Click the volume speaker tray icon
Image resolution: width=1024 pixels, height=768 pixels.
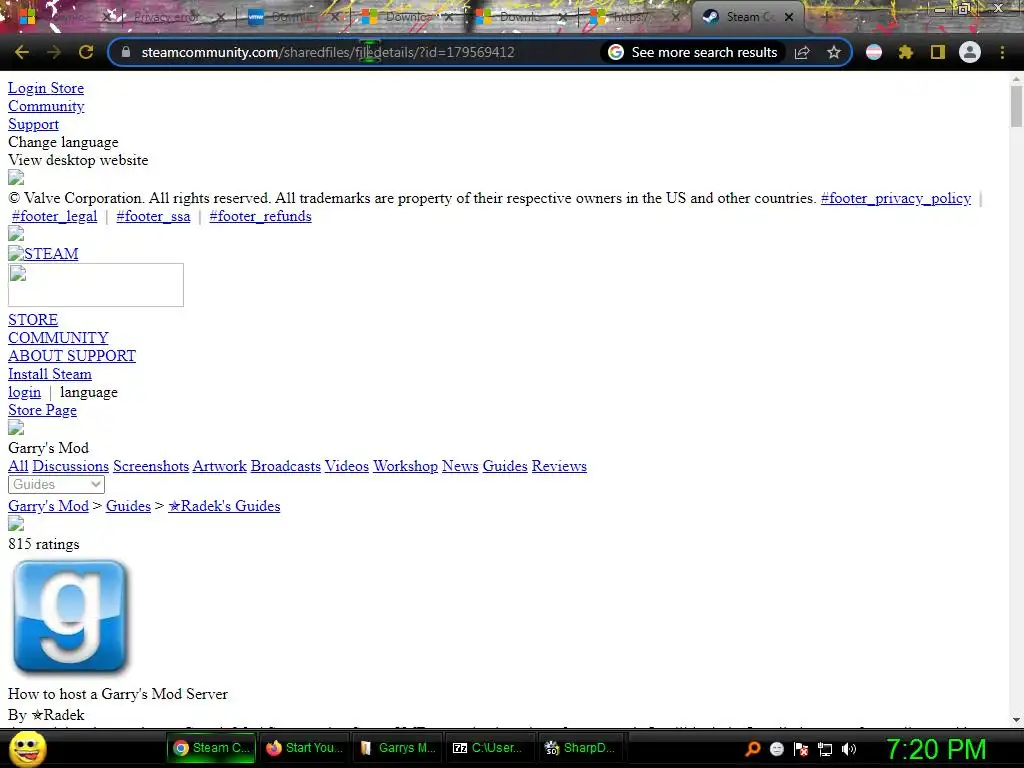848,748
